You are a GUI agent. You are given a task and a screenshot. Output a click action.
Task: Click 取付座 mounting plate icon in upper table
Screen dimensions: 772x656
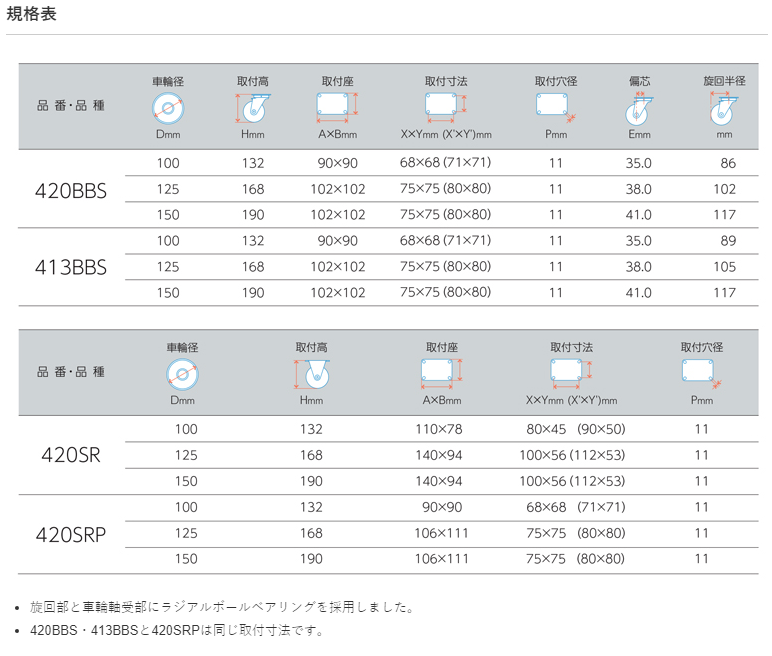pos(337,106)
